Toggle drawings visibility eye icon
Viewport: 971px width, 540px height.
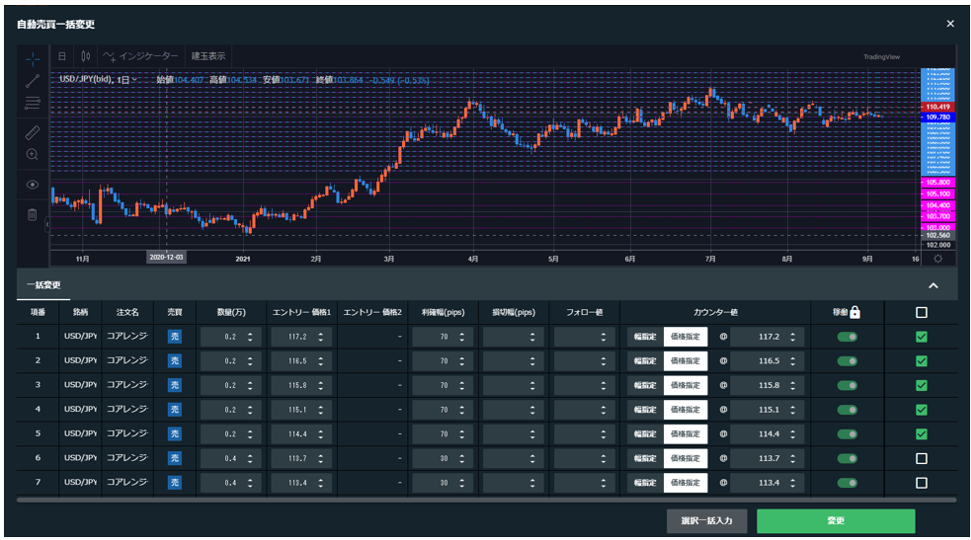click(33, 185)
